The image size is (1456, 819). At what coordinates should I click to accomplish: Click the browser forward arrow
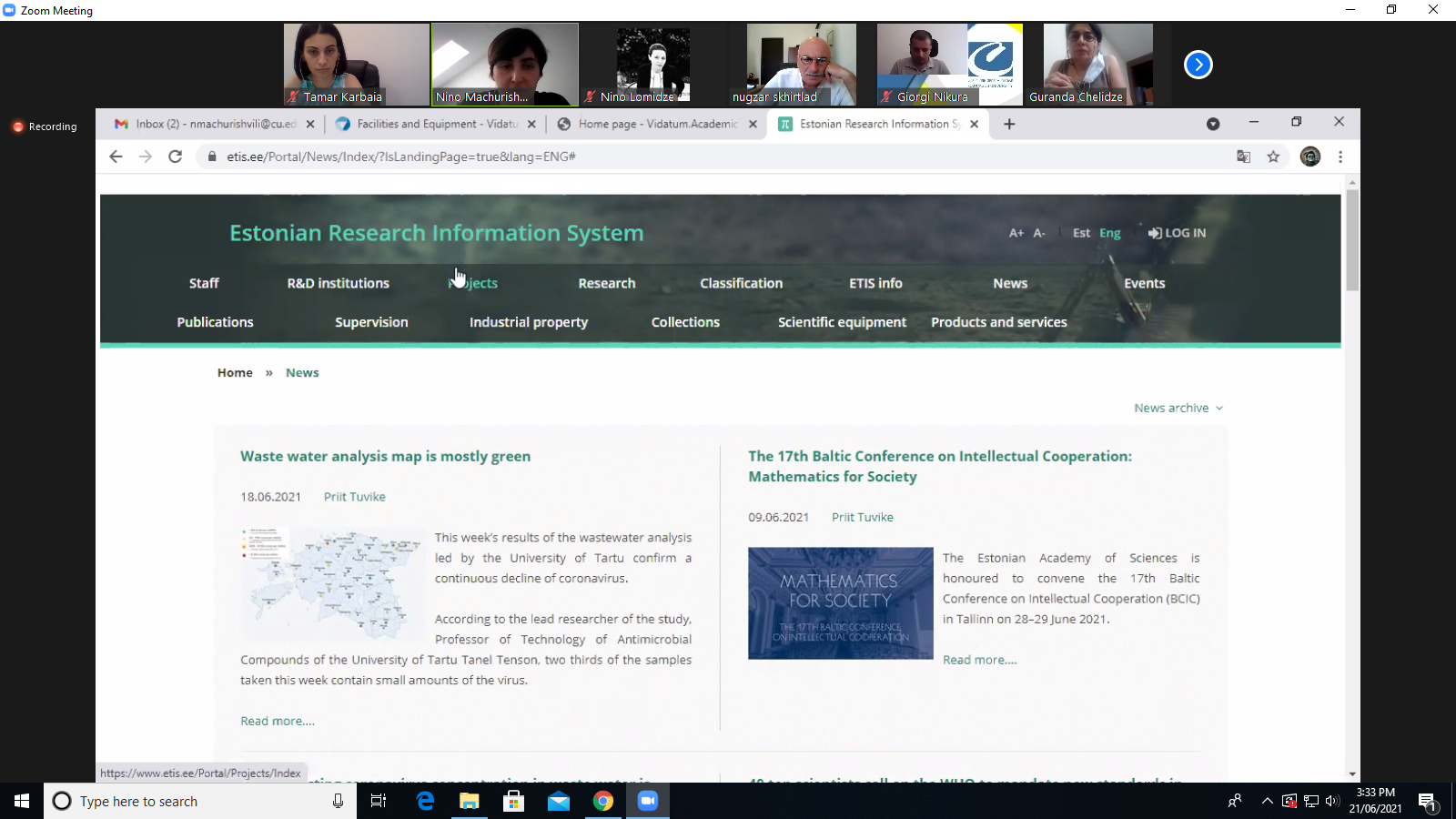click(x=146, y=157)
